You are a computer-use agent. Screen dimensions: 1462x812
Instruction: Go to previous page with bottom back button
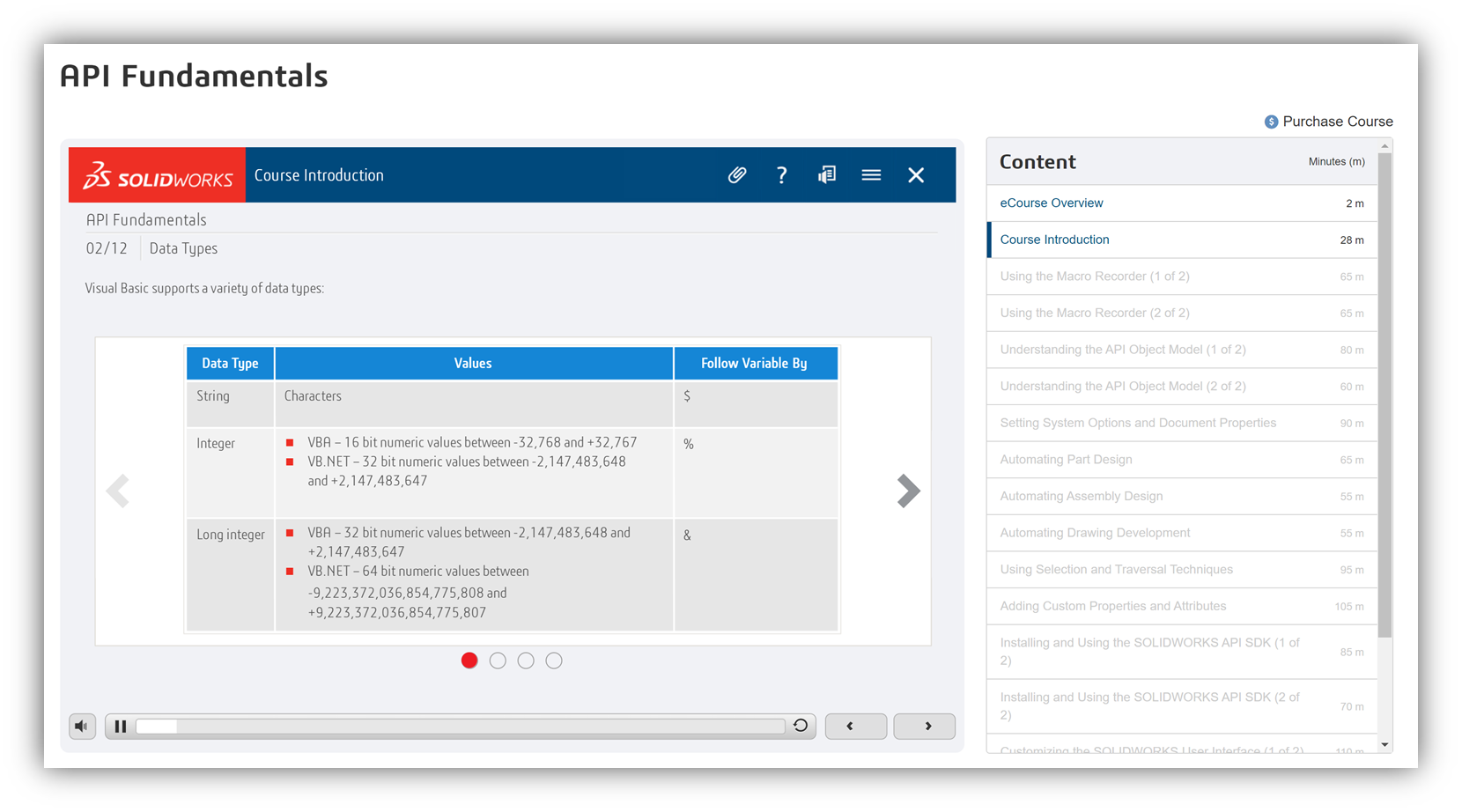pyautogui.click(x=856, y=727)
